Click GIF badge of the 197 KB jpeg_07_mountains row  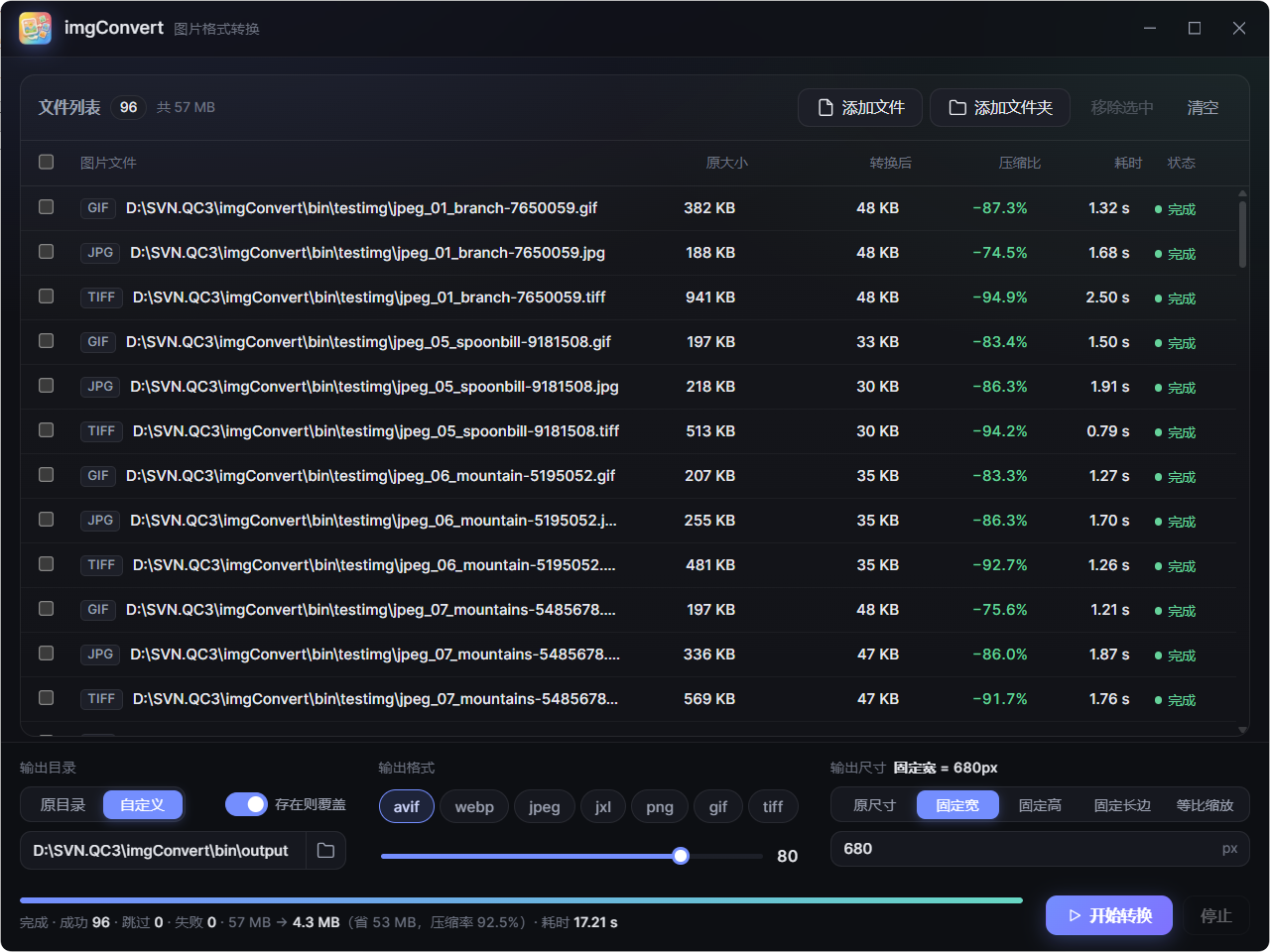pos(98,610)
